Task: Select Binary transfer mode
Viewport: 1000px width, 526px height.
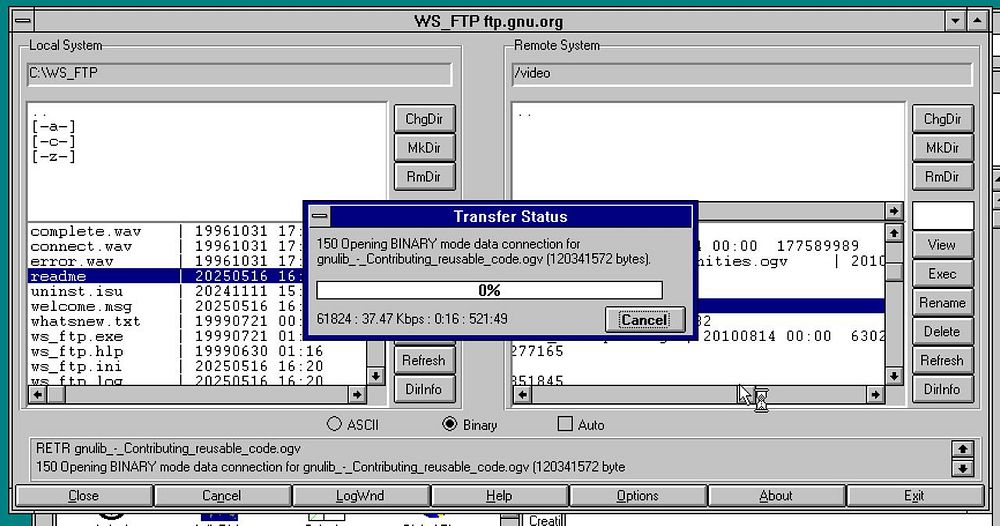Action: pos(470,425)
